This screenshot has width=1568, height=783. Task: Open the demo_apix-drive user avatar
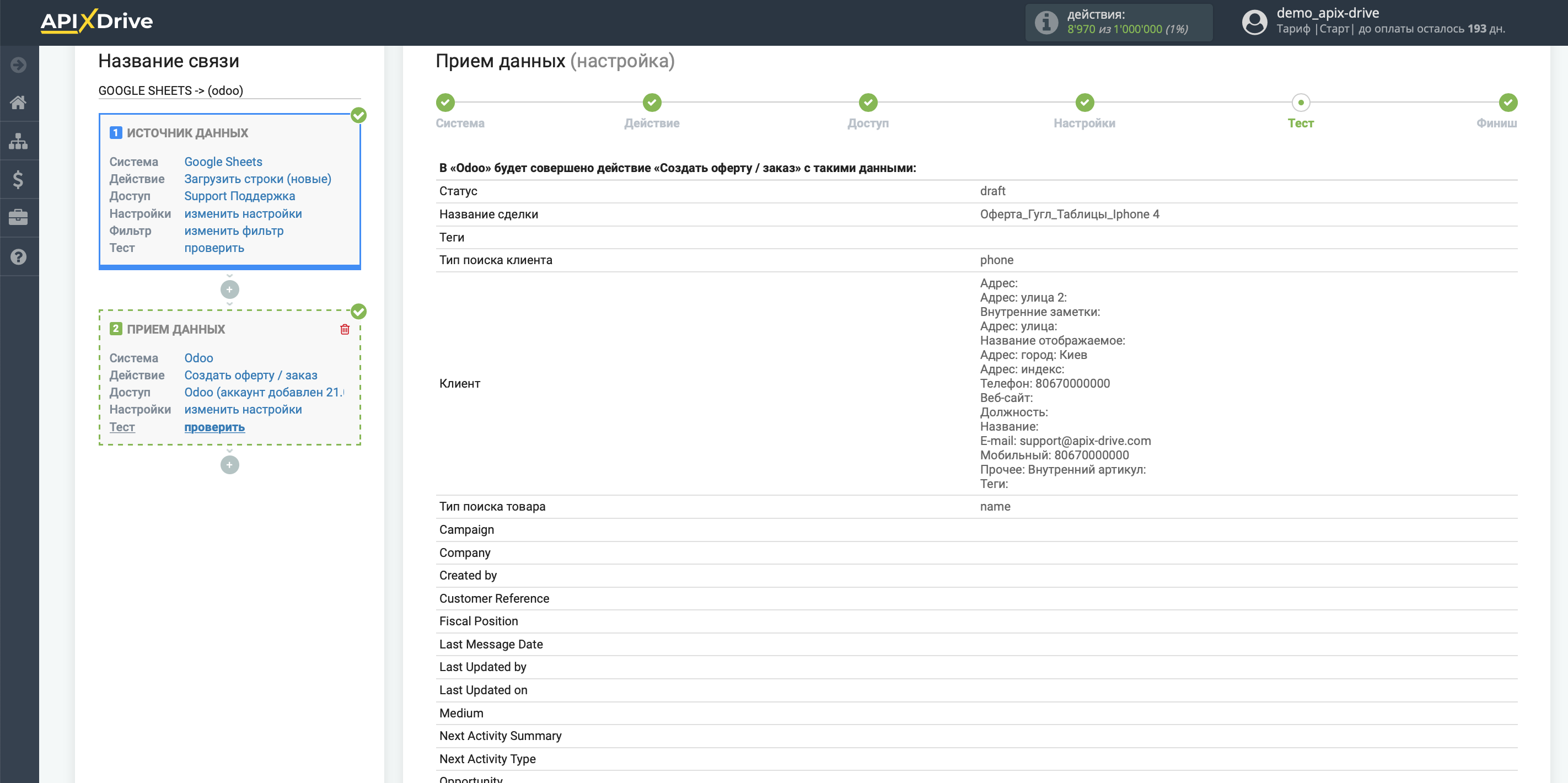pyautogui.click(x=1254, y=22)
